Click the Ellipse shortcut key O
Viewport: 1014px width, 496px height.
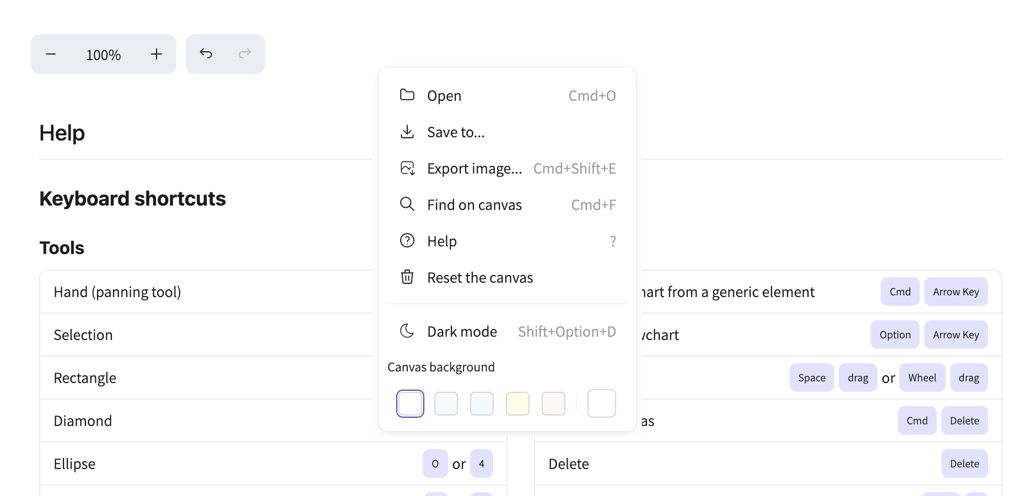[435, 464]
